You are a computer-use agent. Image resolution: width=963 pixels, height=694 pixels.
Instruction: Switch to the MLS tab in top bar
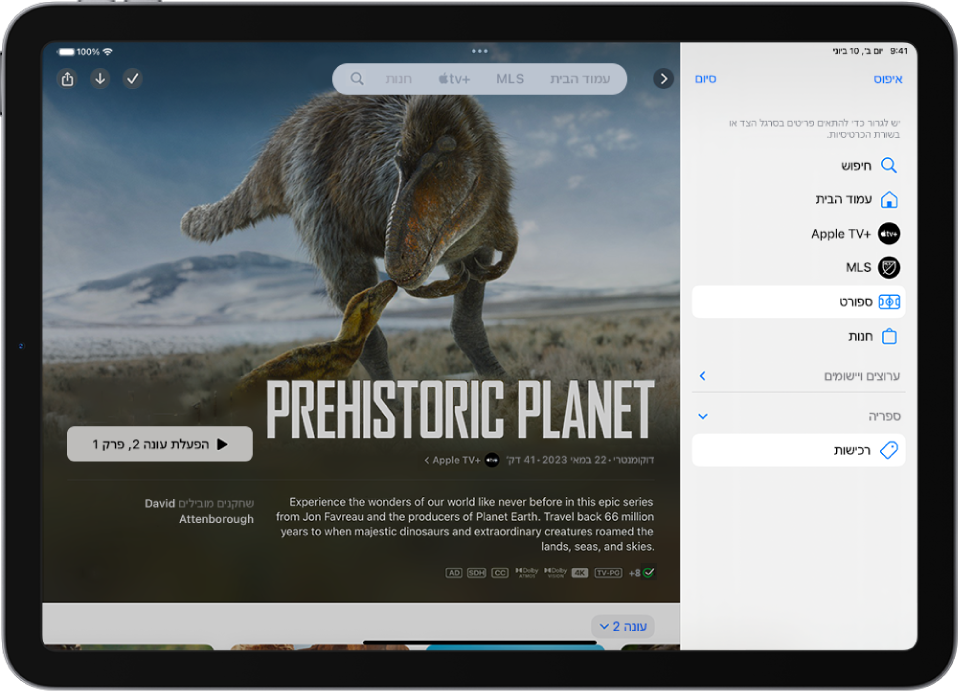510,79
